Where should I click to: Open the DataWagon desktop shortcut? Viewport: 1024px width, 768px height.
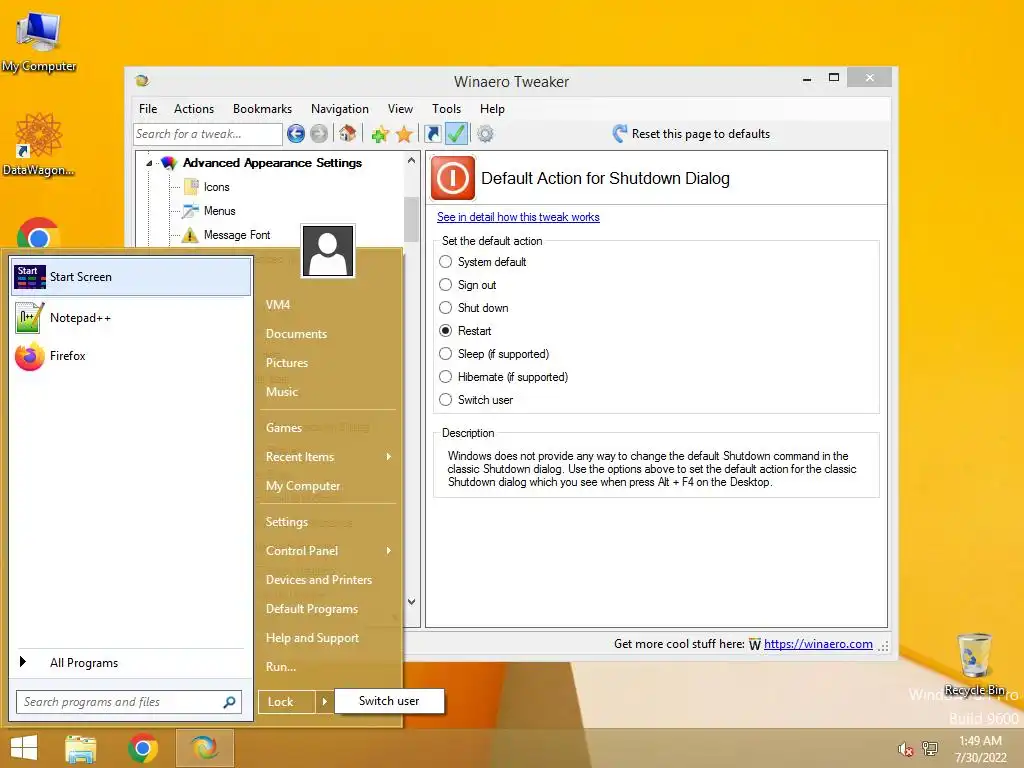point(39,144)
